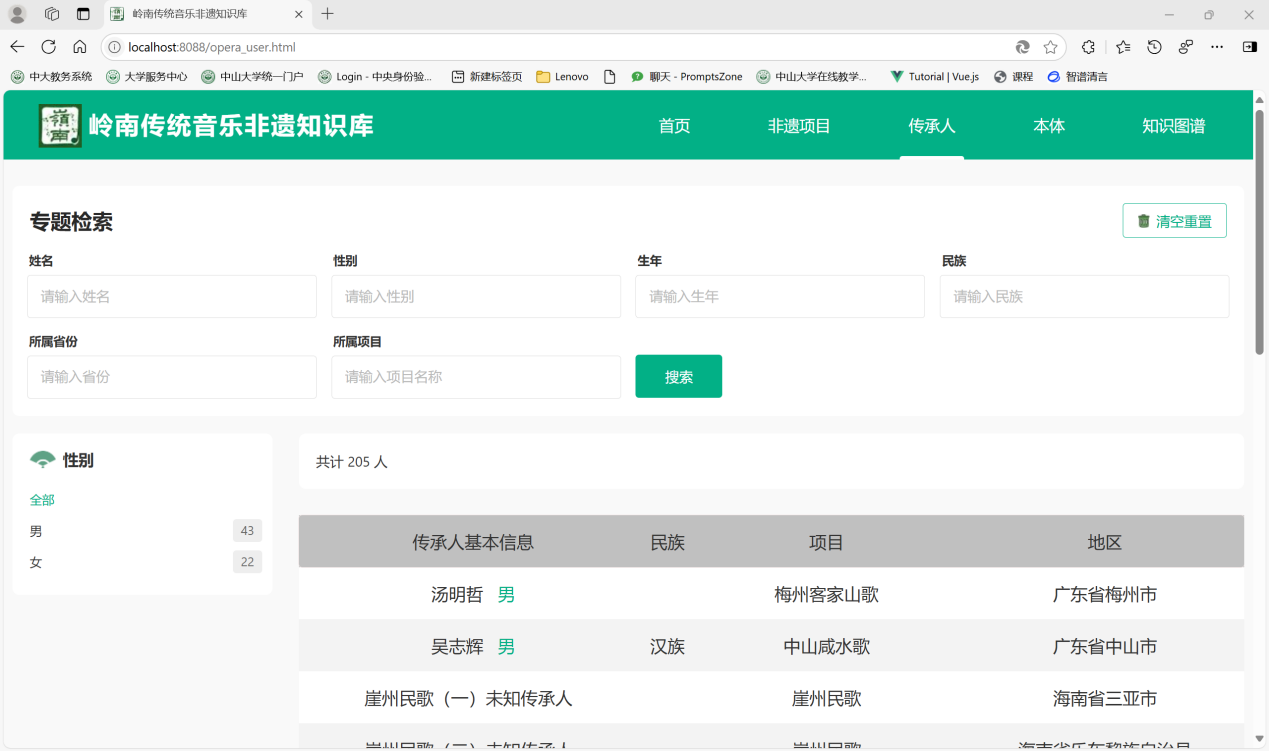
Task: Filter the list by 女 gender
Action: click(37, 562)
